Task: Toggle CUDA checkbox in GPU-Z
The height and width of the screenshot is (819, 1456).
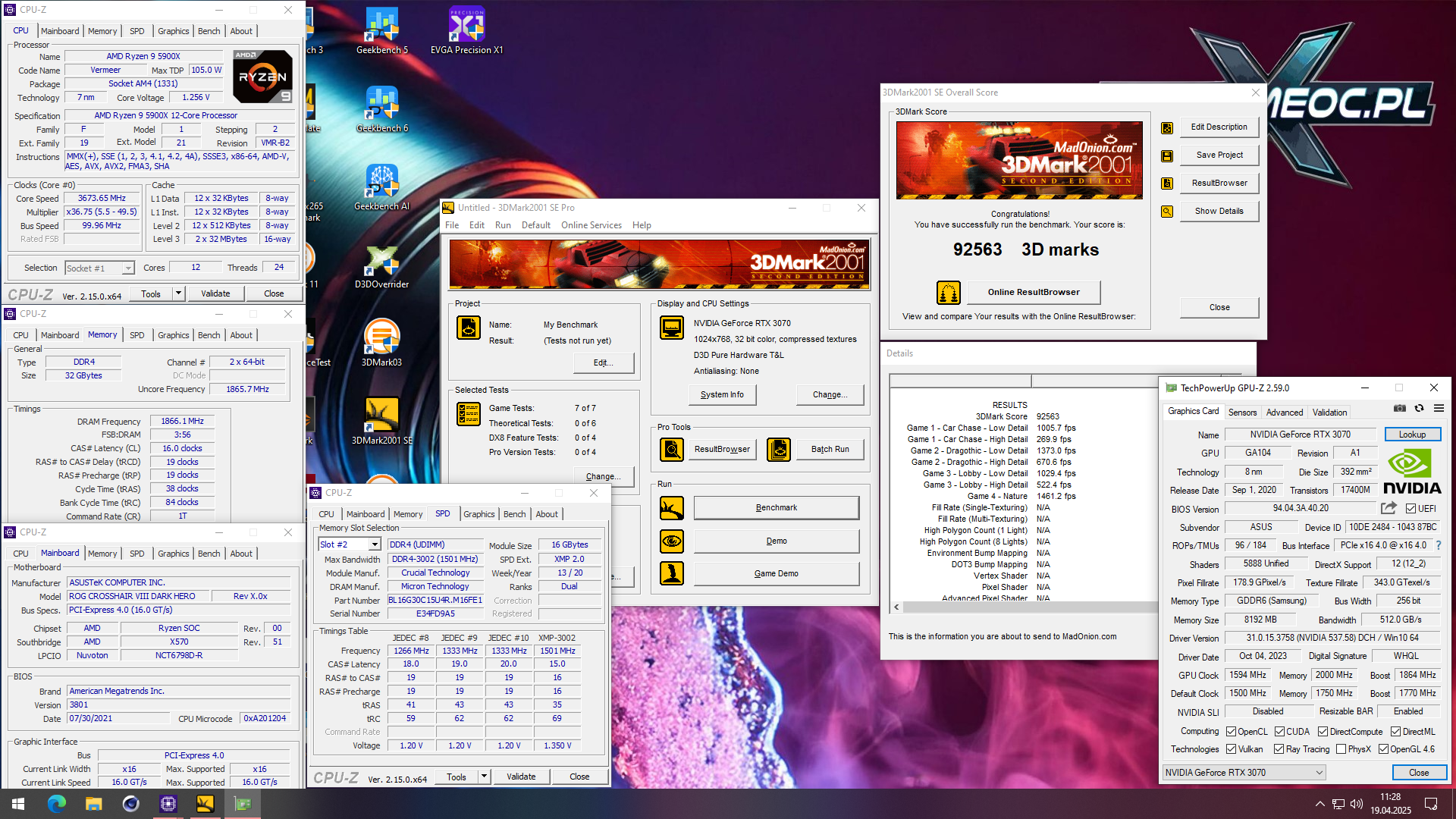Action: (x=1279, y=732)
